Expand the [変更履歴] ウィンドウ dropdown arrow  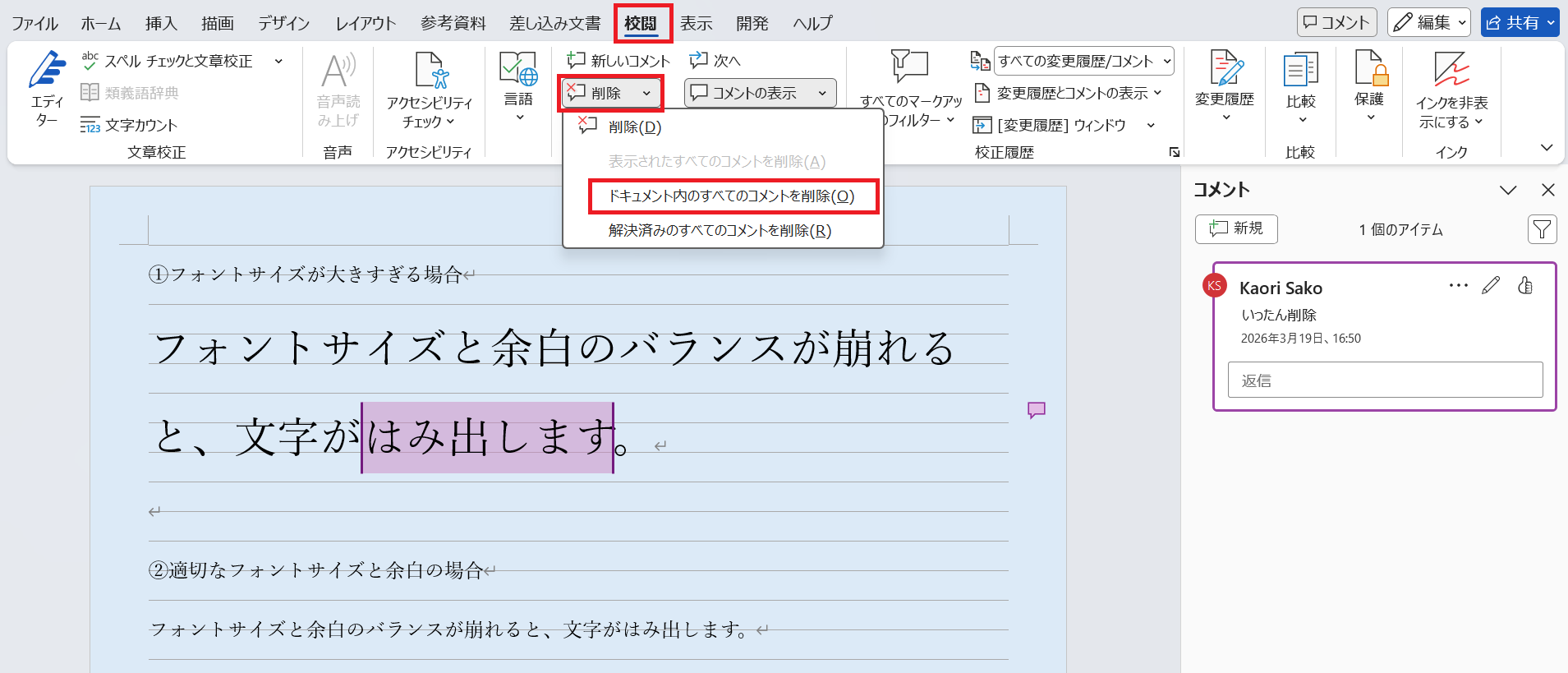pyautogui.click(x=1151, y=125)
